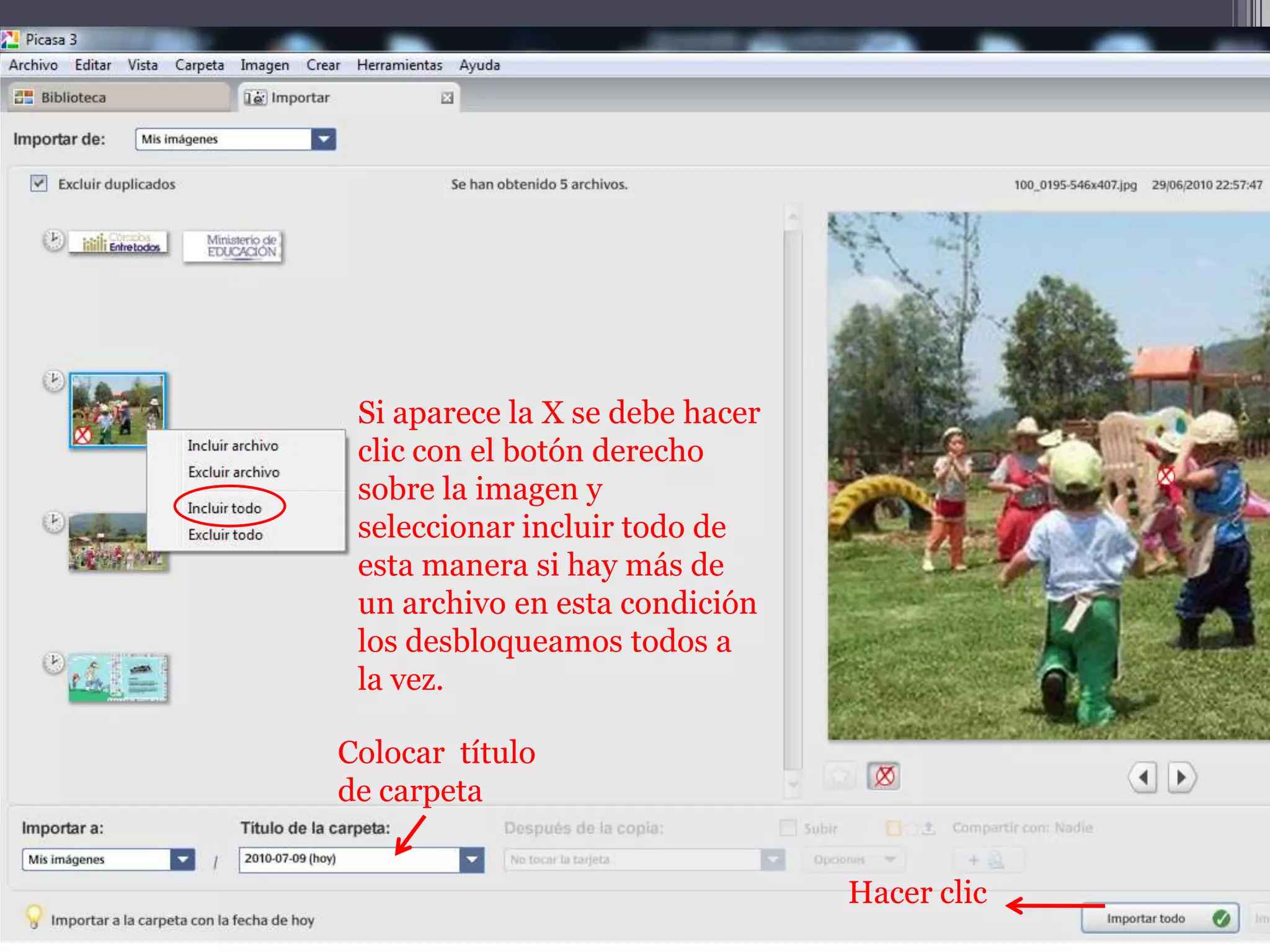The height and width of the screenshot is (952, 1270).
Task: Expand Importar a folder dropdown arrow
Action: [x=182, y=860]
